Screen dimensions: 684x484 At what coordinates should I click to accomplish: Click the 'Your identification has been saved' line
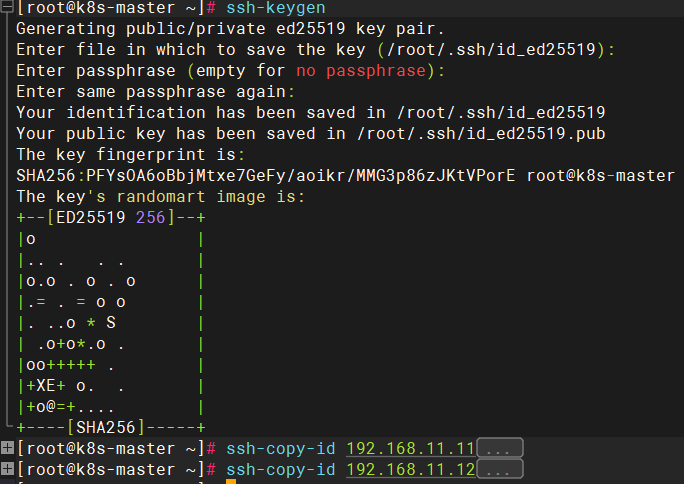[311, 112]
